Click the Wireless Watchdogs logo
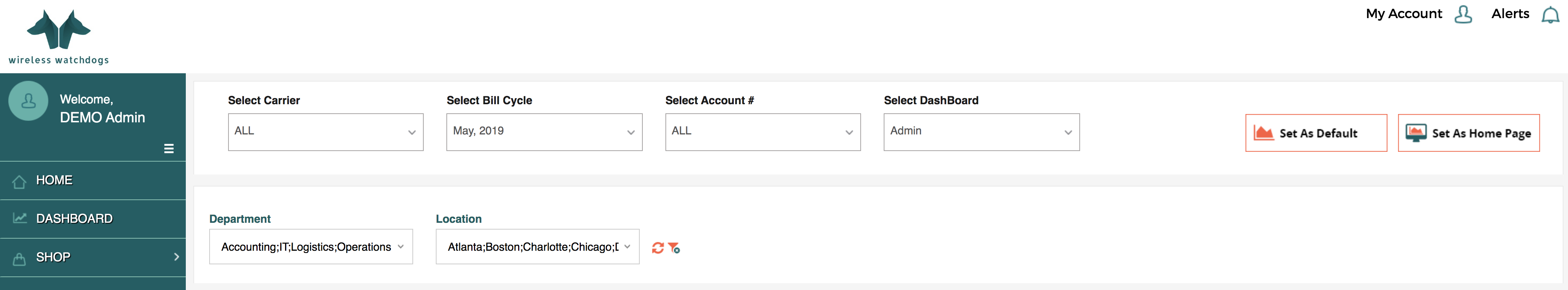This screenshot has height=290, width=1568. click(59, 37)
